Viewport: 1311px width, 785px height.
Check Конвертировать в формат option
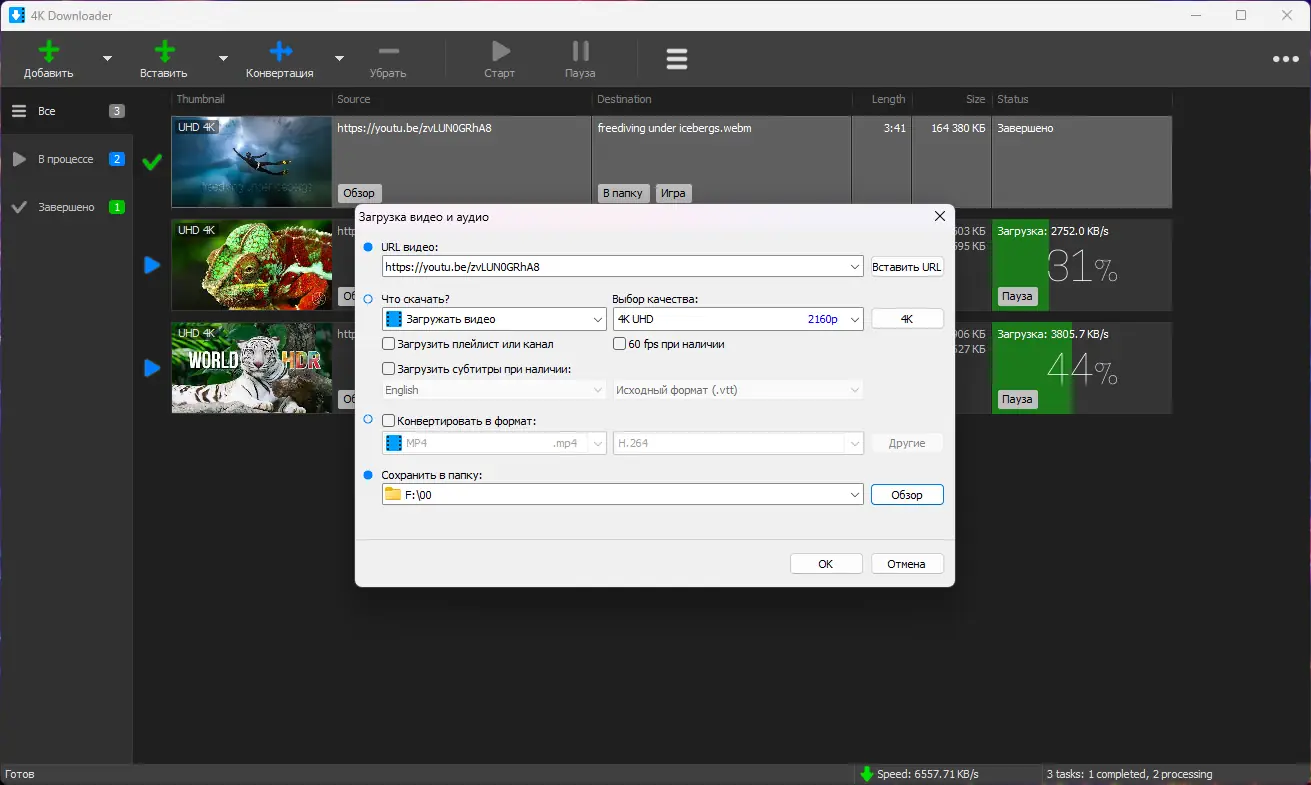coord(389,421)
